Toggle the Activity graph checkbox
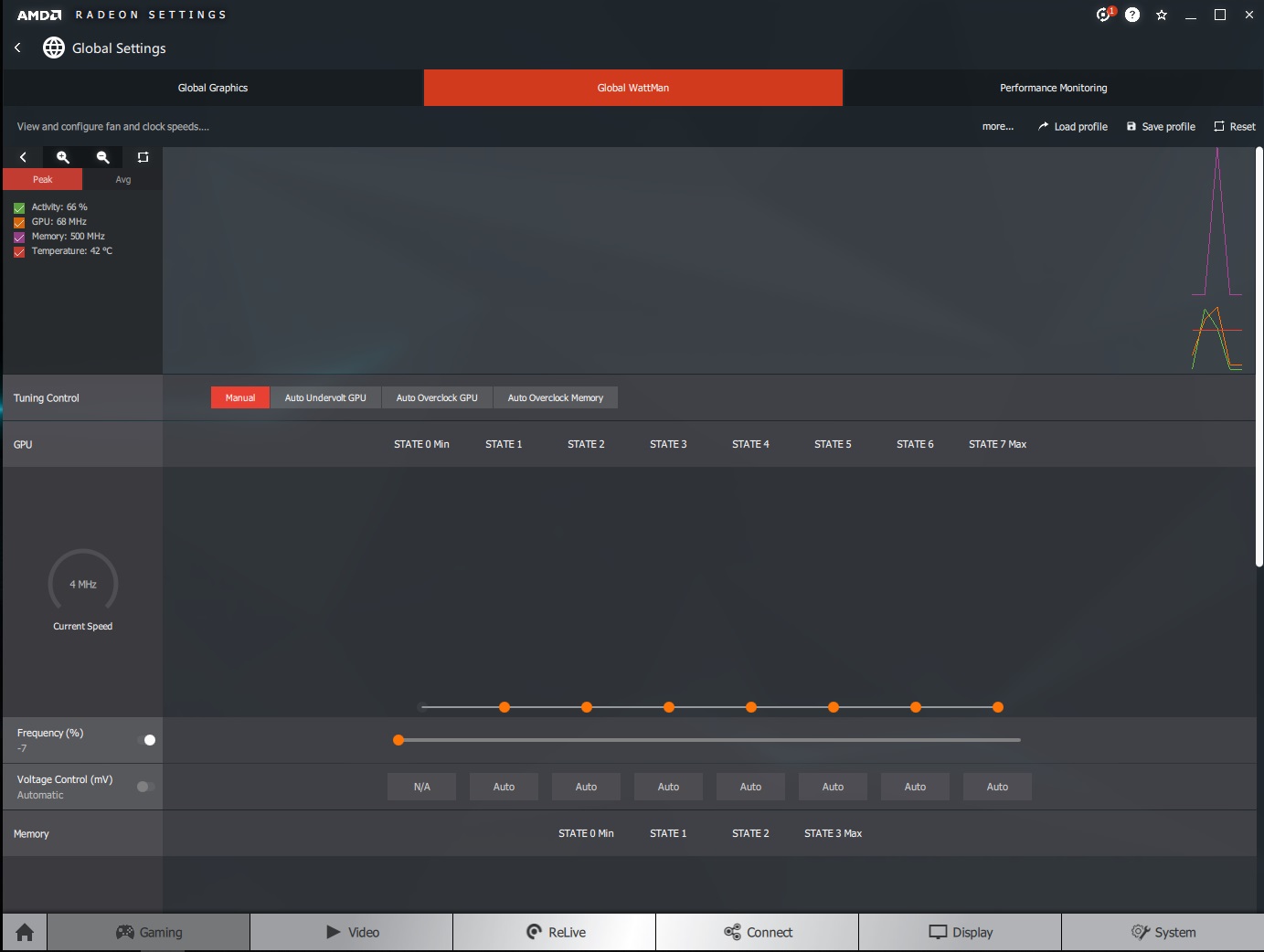Screen dimensions: 1264x952 19,207
